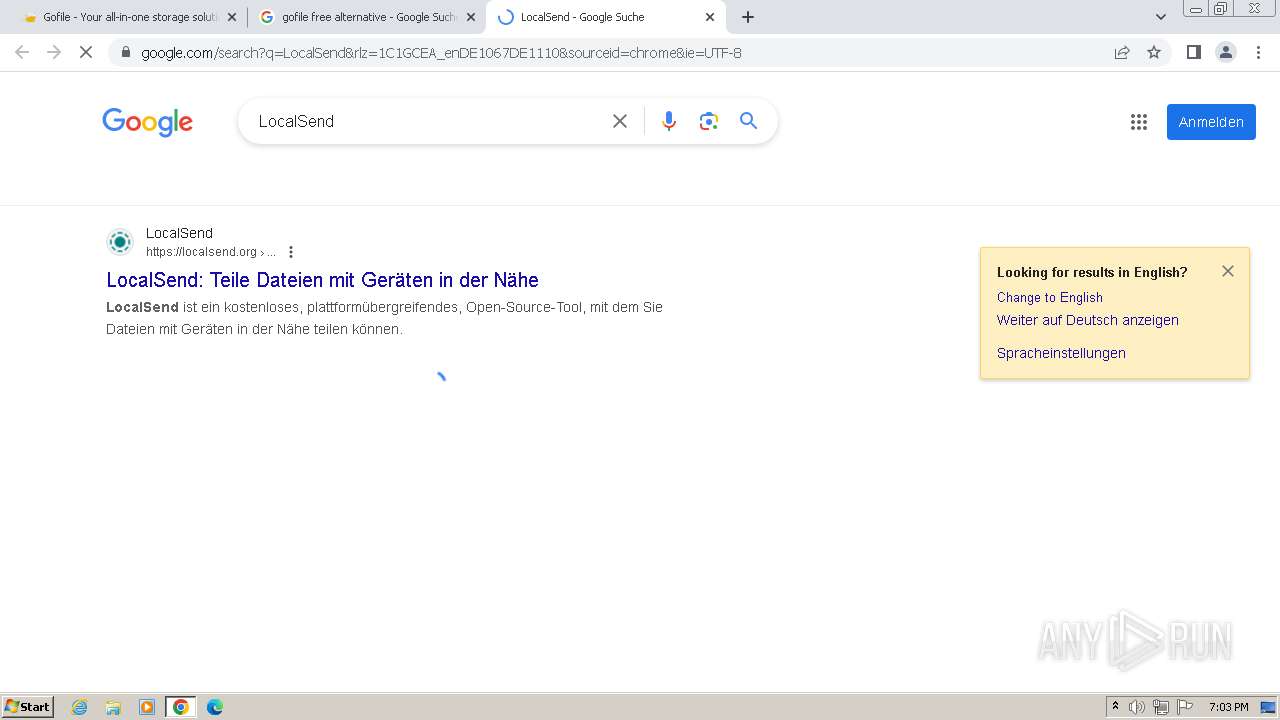Open the LocalSend: Teile Dateien result link
Viewport: 1280px width, 720px height.
point(322,280)
